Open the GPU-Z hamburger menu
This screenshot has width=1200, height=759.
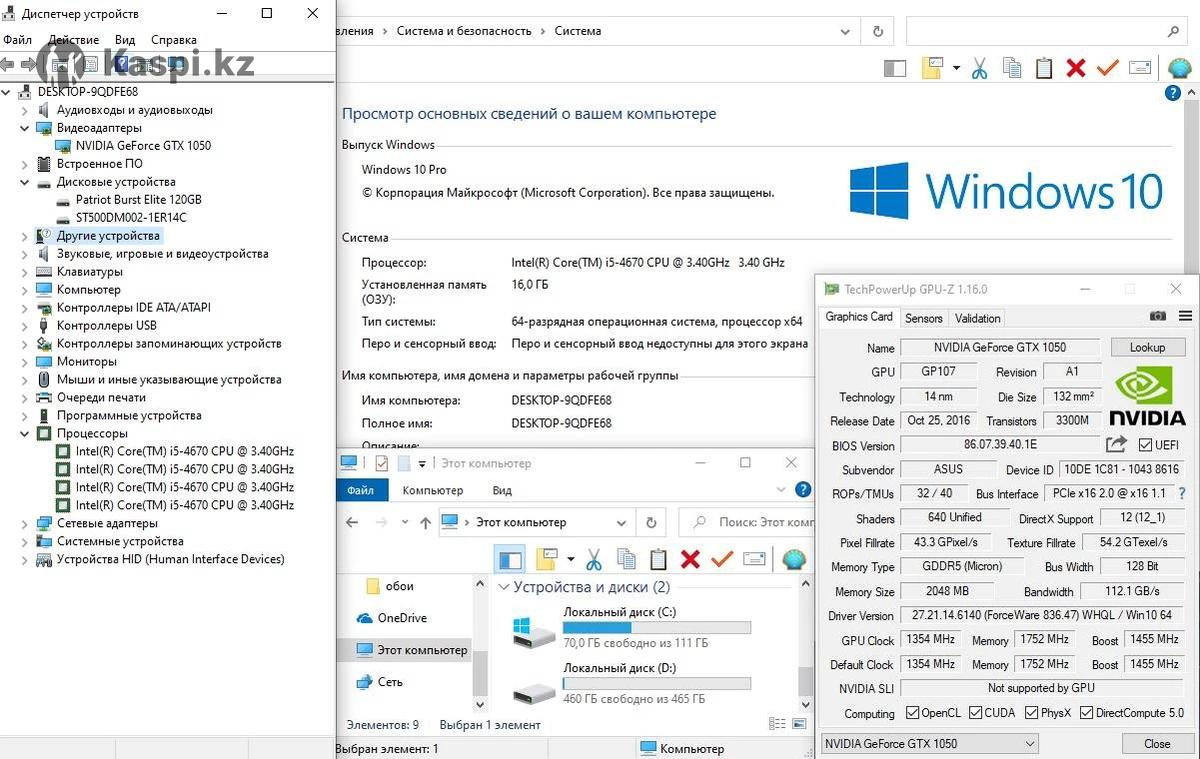tap(1185, 316)
